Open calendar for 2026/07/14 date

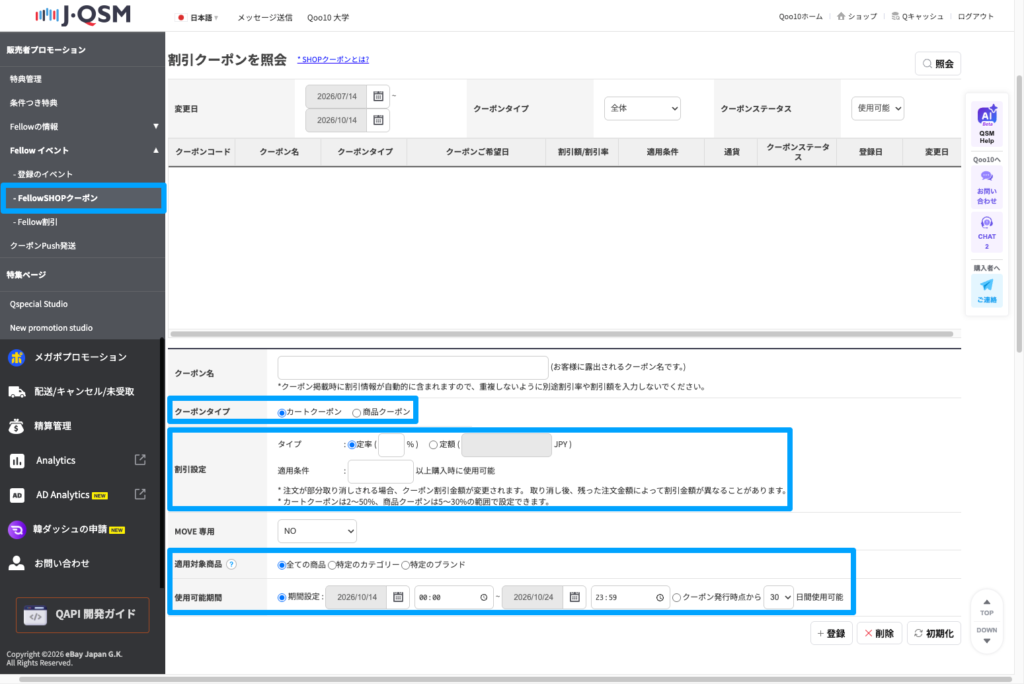378,96
